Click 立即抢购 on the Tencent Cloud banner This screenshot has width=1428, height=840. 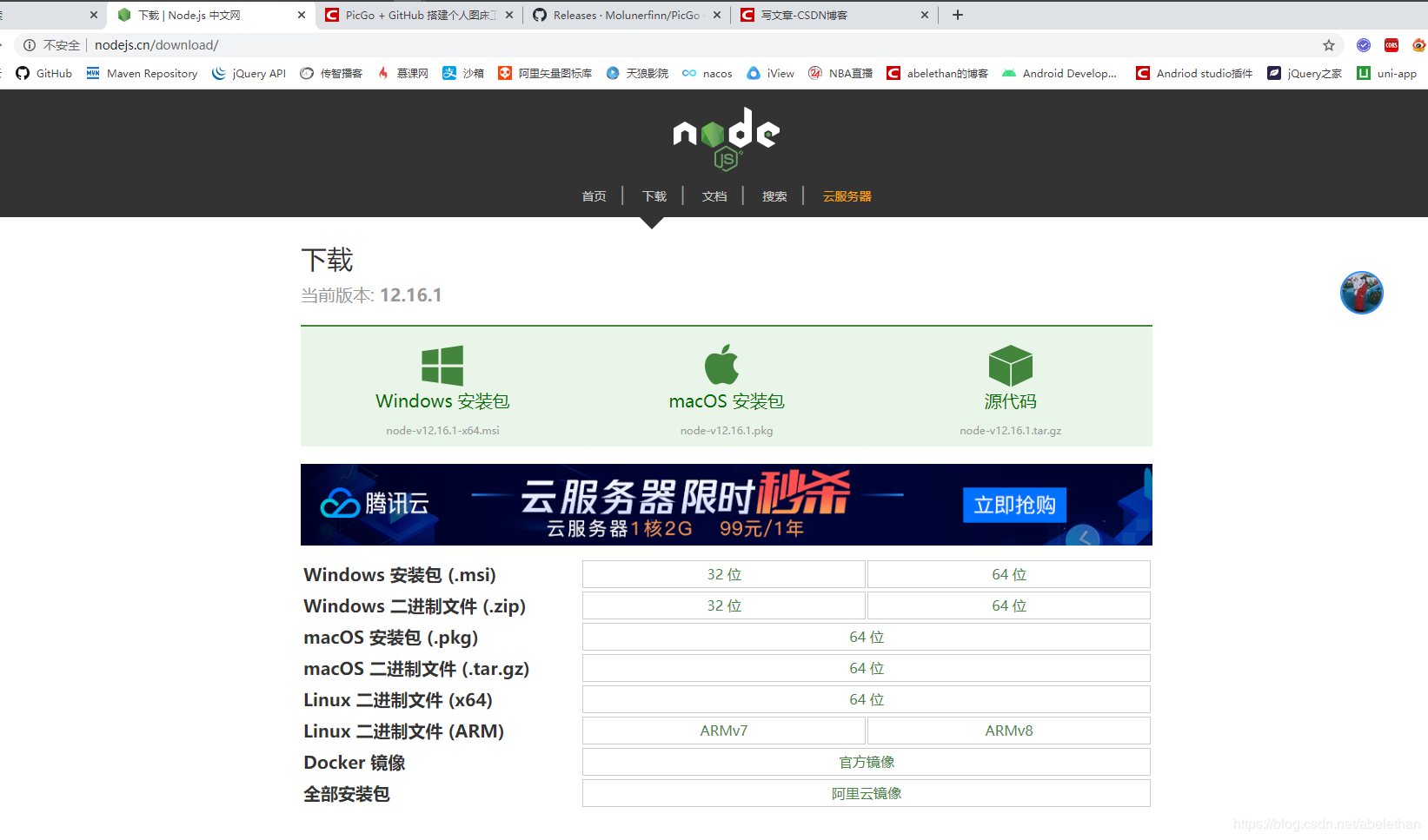[1014, 505]
